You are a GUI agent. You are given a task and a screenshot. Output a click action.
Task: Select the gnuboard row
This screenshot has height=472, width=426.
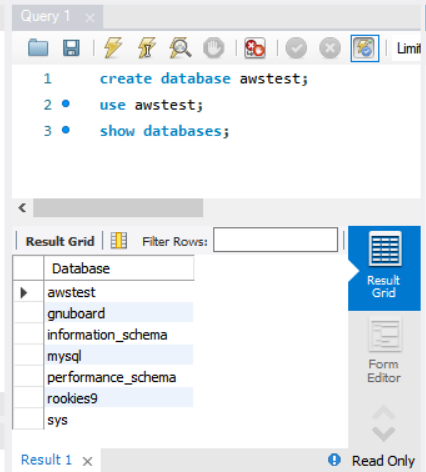(119, 313)
